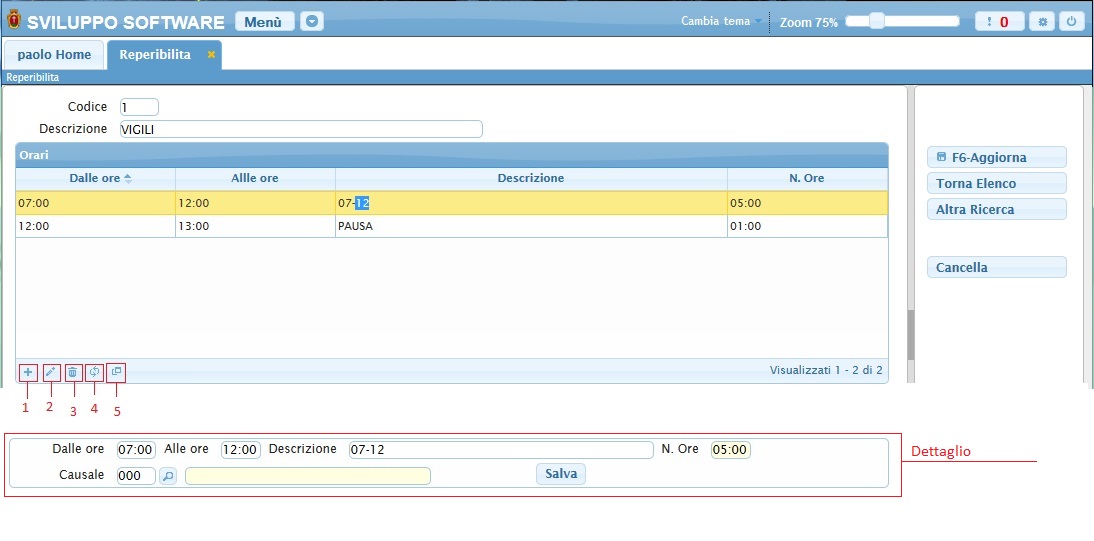Close the Reperibilita tab
The height and width of the screenshot is (541, 1094).
click(211, 55)
